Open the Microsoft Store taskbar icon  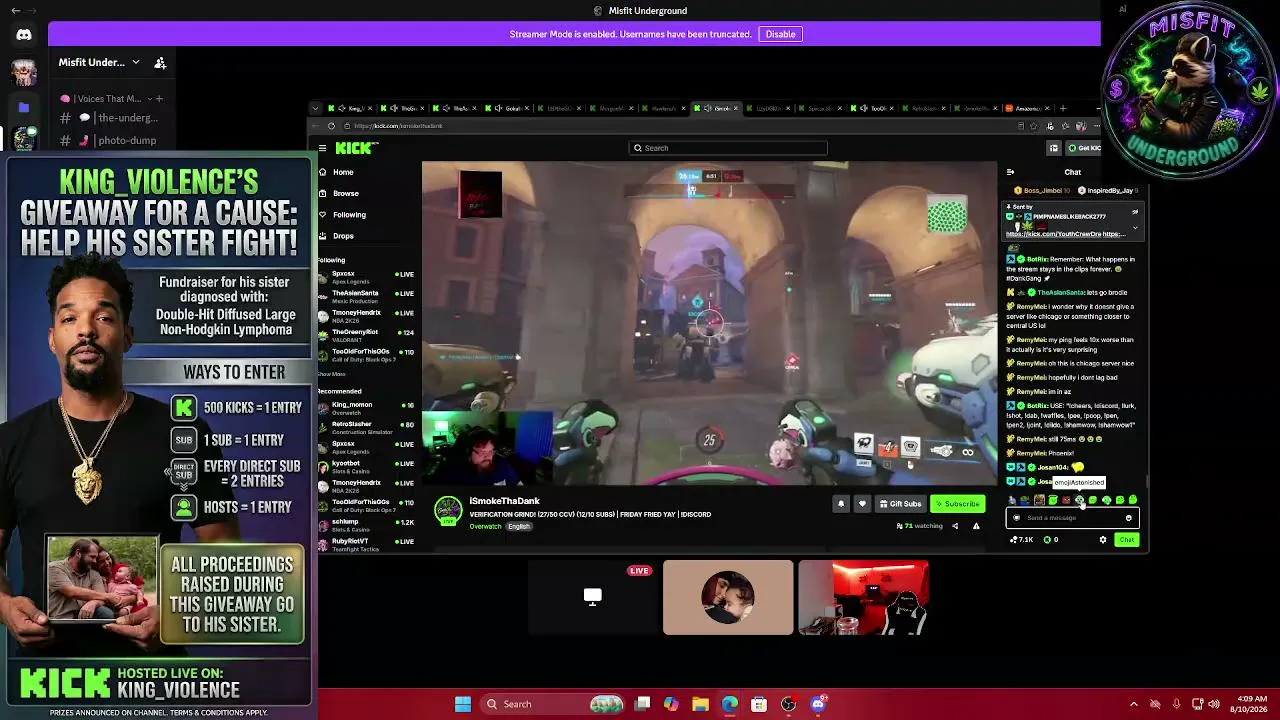click(x=759, y=704)
